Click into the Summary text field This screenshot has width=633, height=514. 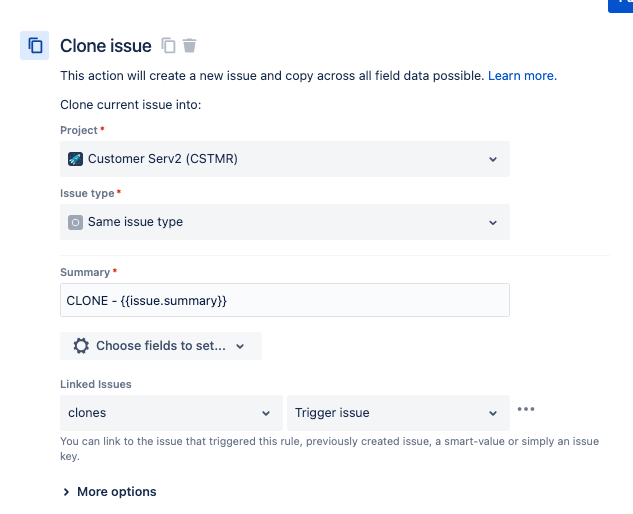(x=285, y=300)
